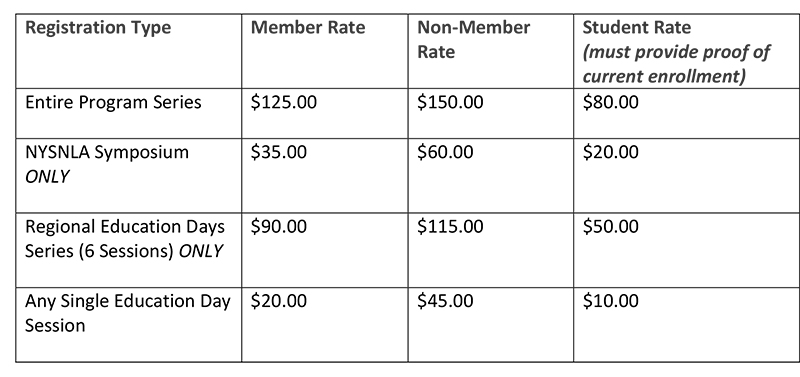800x377 pixels.
Task: Click the $45.00 non-member price
Action: pyautogui.click(x=445, y=301)
